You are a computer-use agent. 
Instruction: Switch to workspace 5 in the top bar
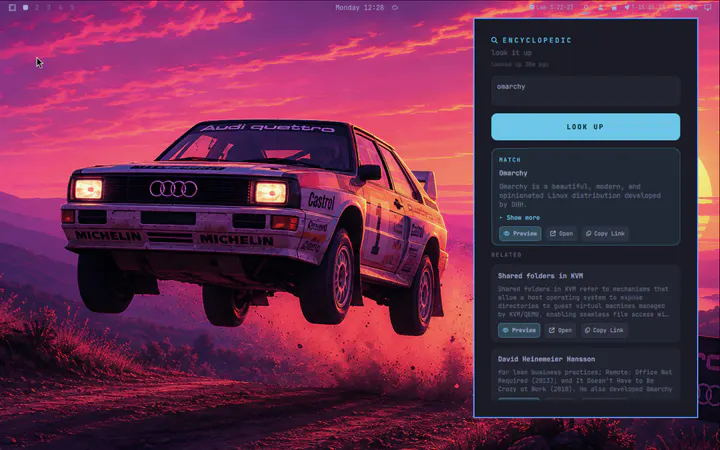(73, 7)
